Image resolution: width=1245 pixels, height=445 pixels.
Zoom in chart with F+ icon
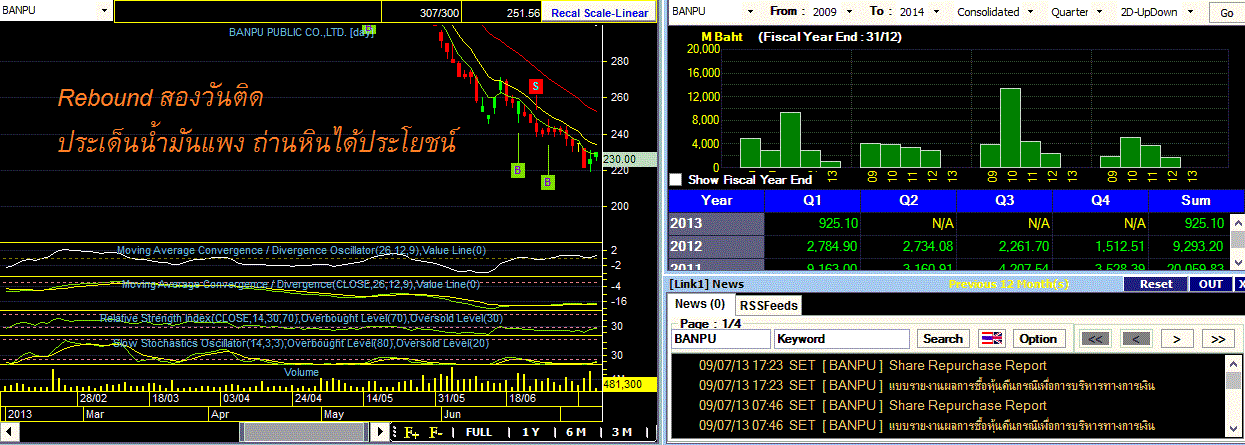[412, 432]
